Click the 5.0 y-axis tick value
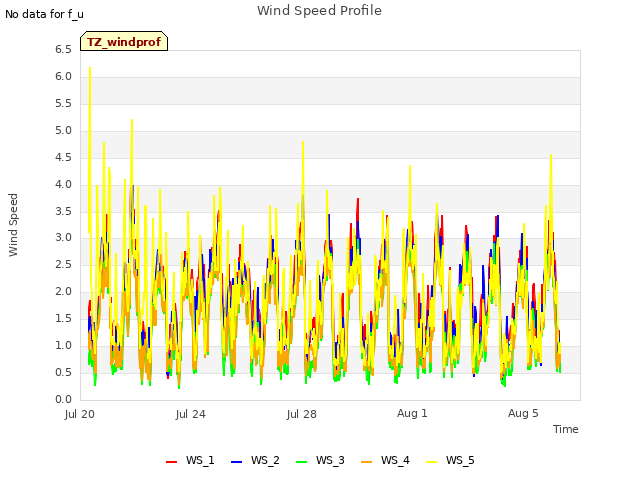This screenshot has width=640, height=480. [63, 131]
